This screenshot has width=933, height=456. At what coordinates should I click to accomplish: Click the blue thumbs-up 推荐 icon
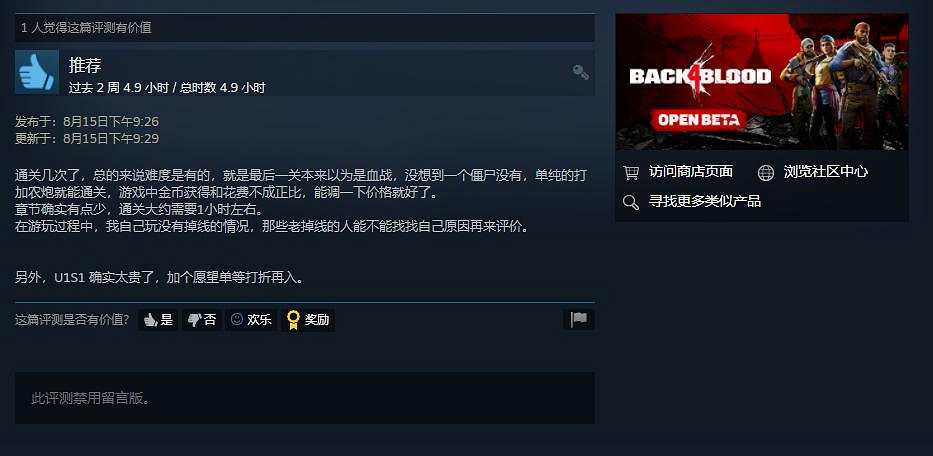coord(37,72)
